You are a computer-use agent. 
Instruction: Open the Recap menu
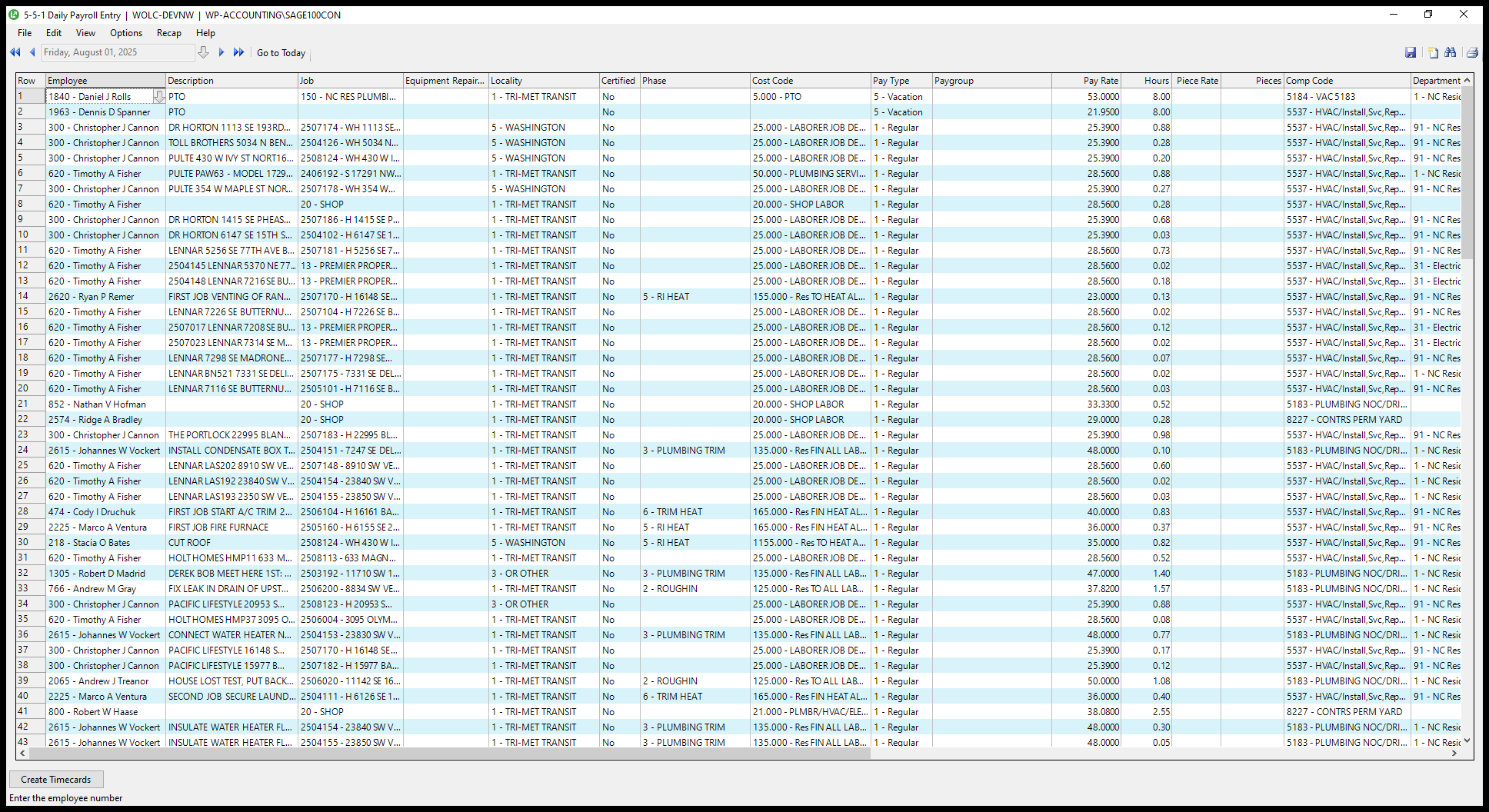click(x=168, y=33)
